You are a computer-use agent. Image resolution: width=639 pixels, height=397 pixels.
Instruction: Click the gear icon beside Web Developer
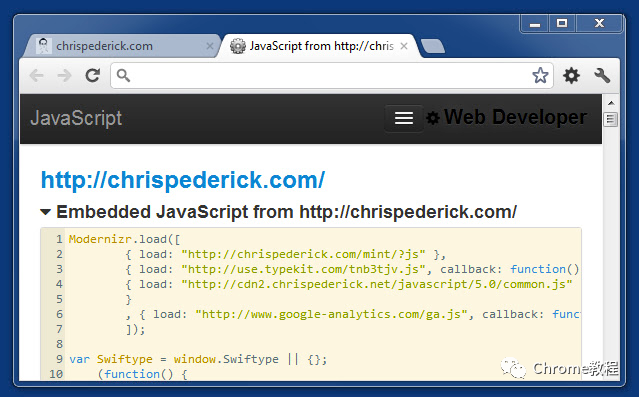click(433, 118)
